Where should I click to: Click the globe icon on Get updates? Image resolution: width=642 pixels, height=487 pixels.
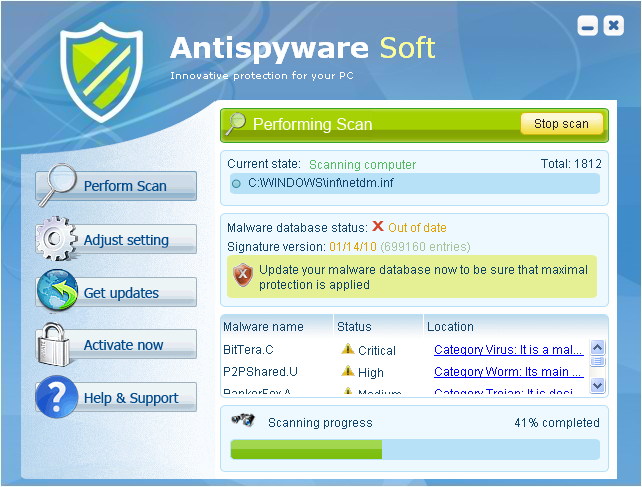click(57, 290)
